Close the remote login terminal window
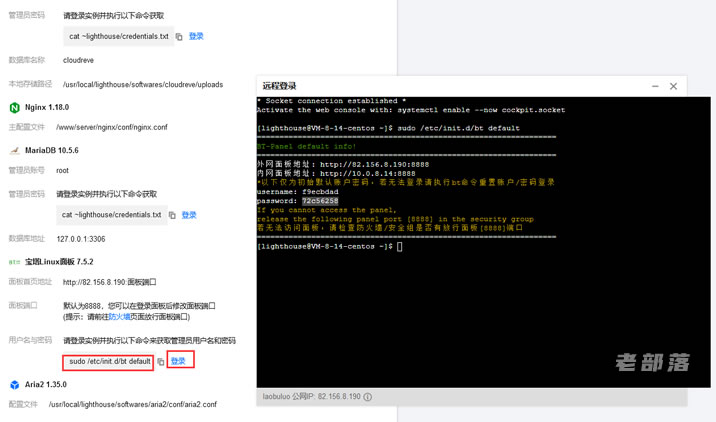 click(x=673, y=86)
